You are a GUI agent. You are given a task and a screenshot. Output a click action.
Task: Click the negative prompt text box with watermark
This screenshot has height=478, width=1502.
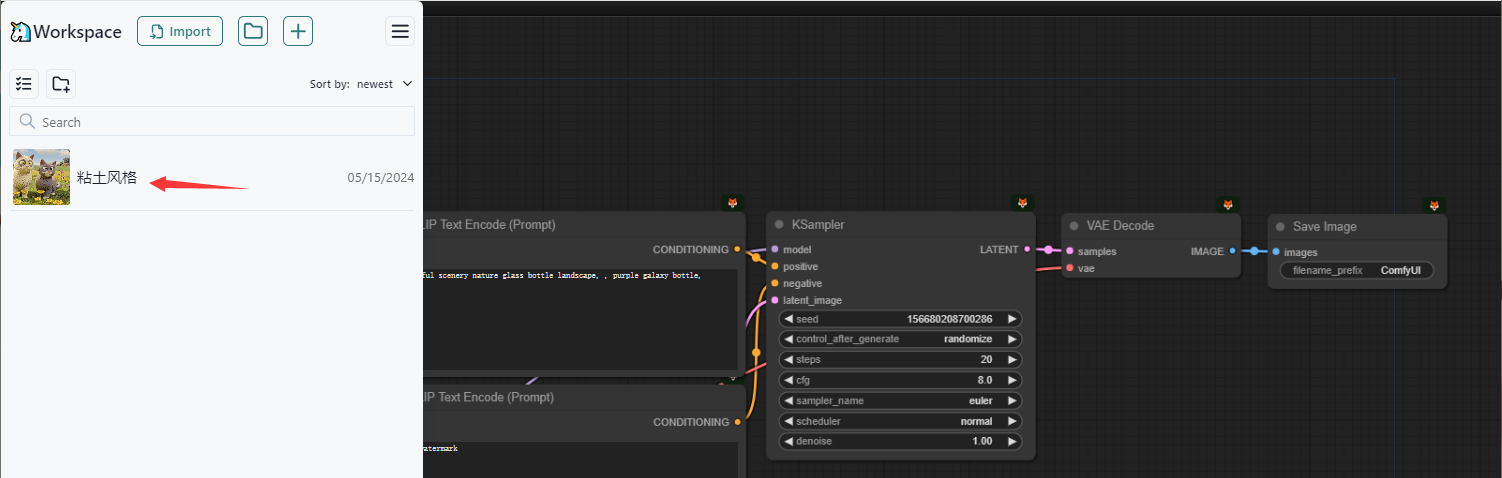point(581,459)
